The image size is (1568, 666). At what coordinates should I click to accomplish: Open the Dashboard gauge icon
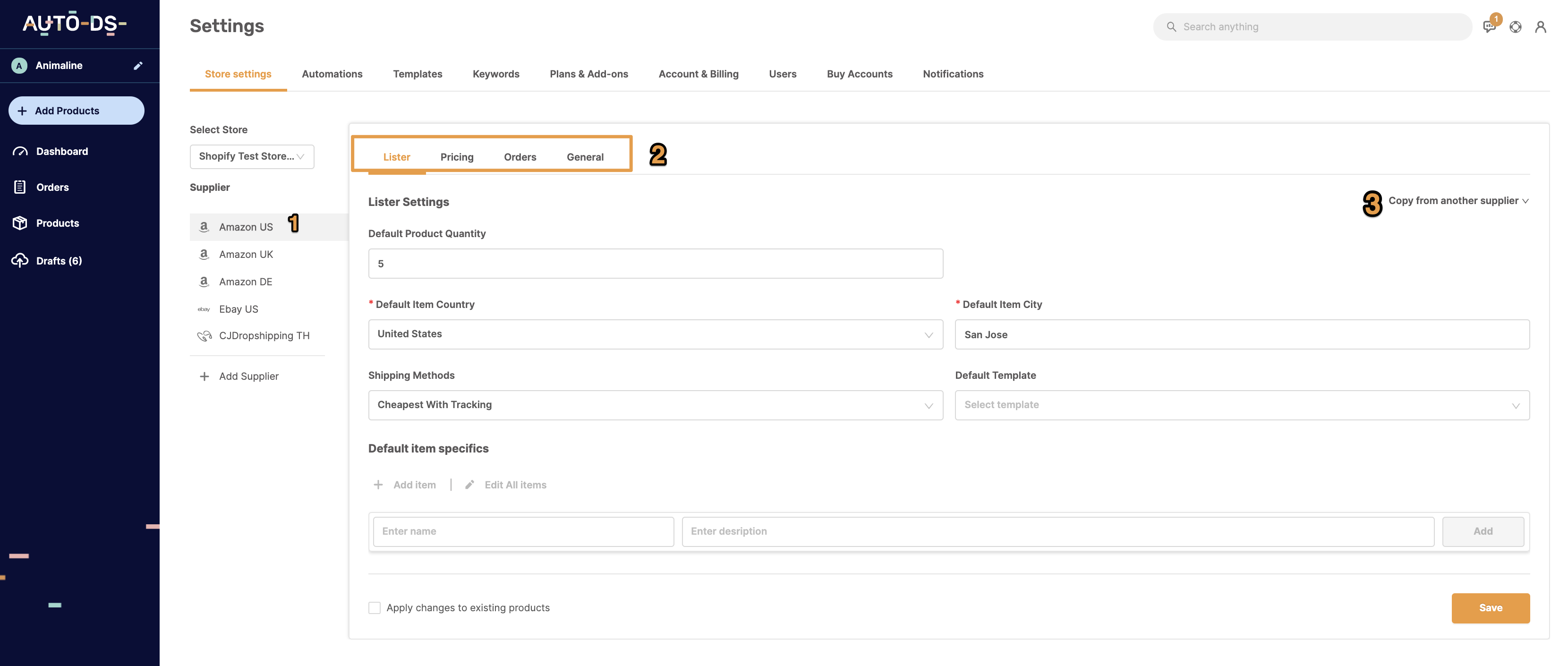pyautogui.click(x=20, y=152)
